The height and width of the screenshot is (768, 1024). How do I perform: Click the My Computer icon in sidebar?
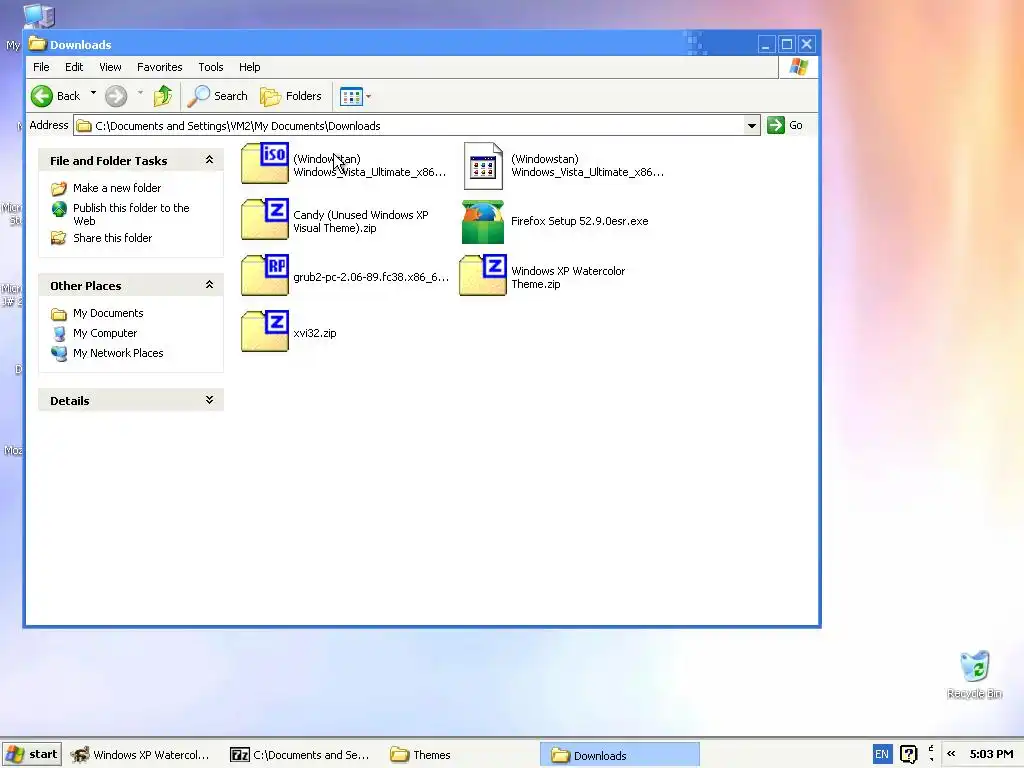tap(59, 334)
